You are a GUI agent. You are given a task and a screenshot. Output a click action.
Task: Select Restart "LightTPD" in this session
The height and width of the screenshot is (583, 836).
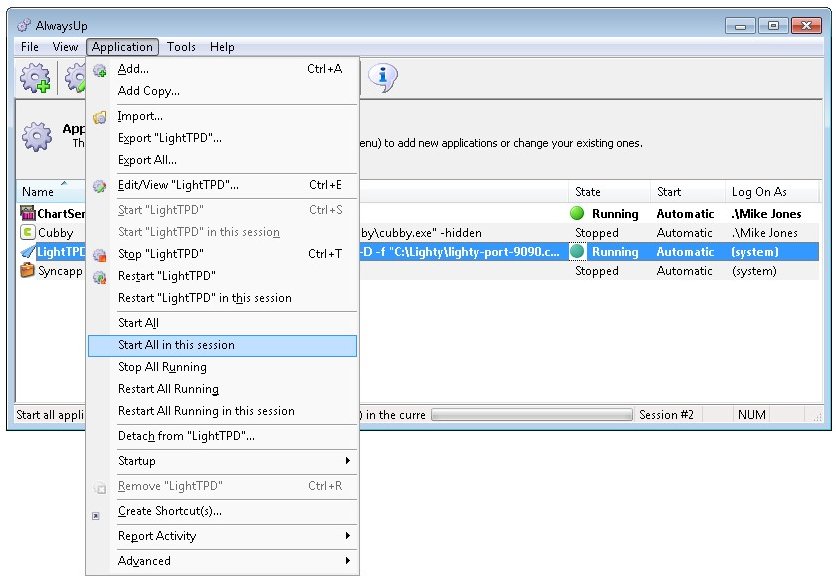pos(222,298)
